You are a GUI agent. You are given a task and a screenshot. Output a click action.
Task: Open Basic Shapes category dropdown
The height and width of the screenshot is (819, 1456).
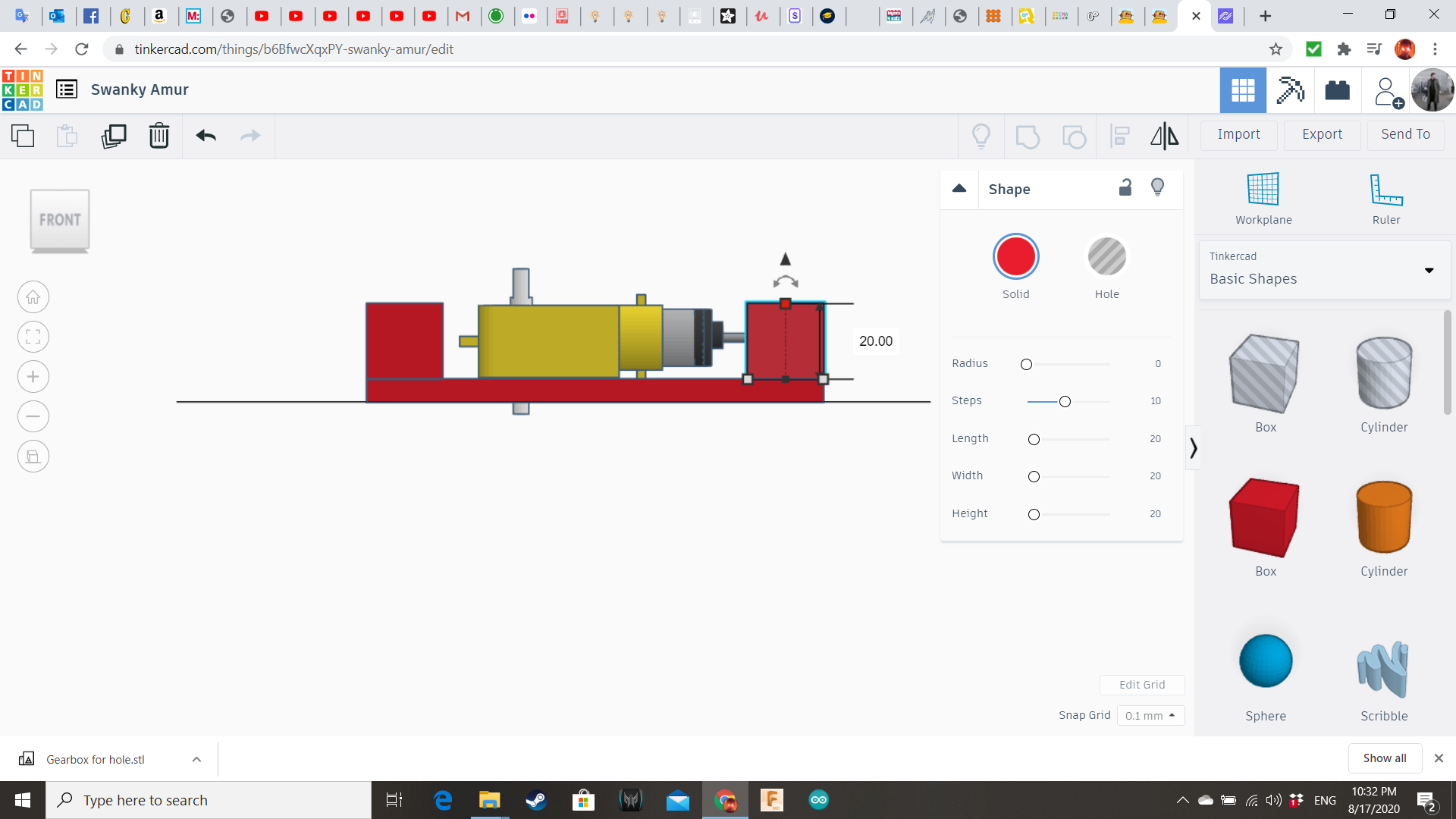[1429, 270]
